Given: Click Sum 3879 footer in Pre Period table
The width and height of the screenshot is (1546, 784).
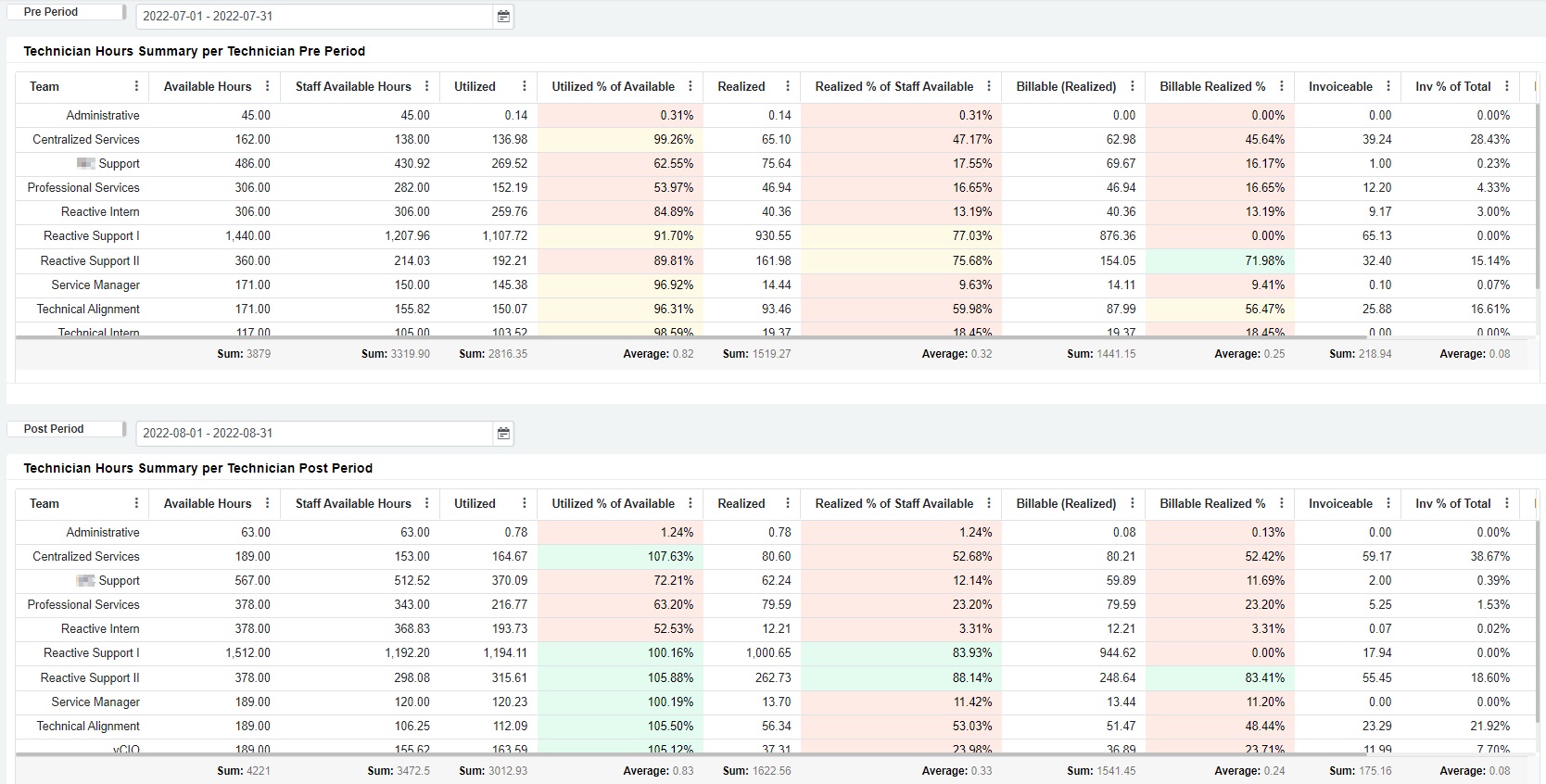Looking at the screenshot, I should click(x=244, y=354).
